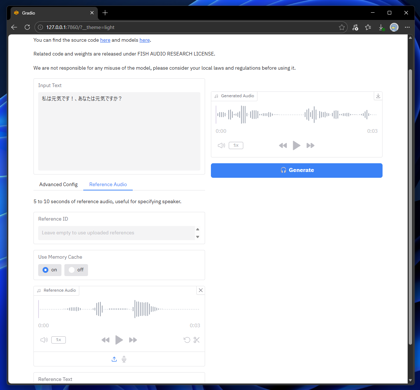
Task: Close the Gradio browser tab
Action: [92, 13]
